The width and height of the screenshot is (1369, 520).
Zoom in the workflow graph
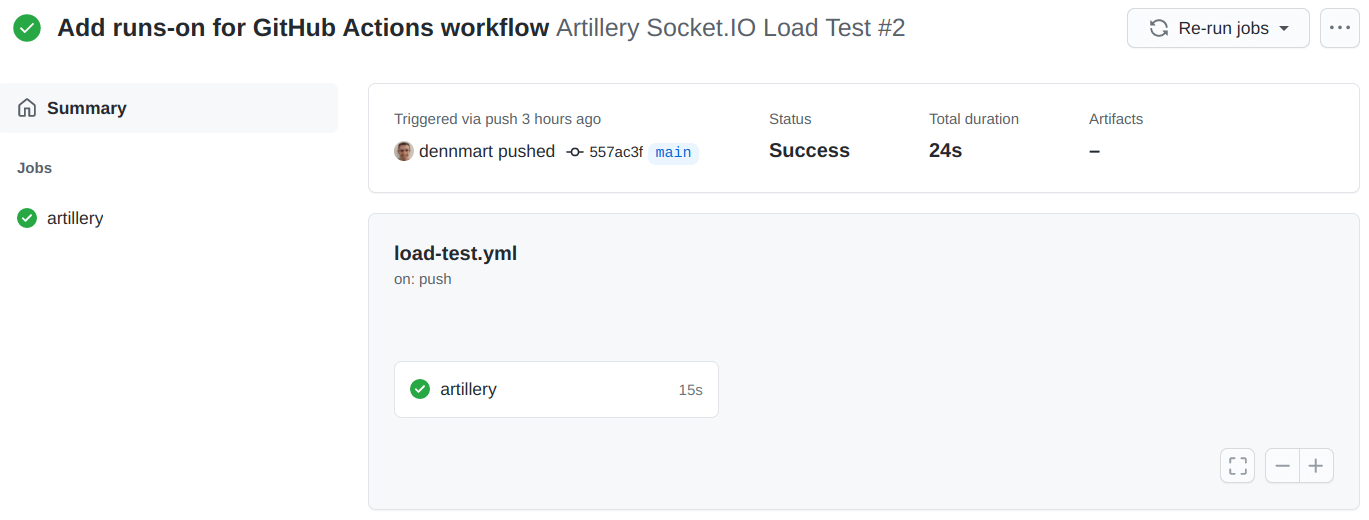coord(1316,465)
